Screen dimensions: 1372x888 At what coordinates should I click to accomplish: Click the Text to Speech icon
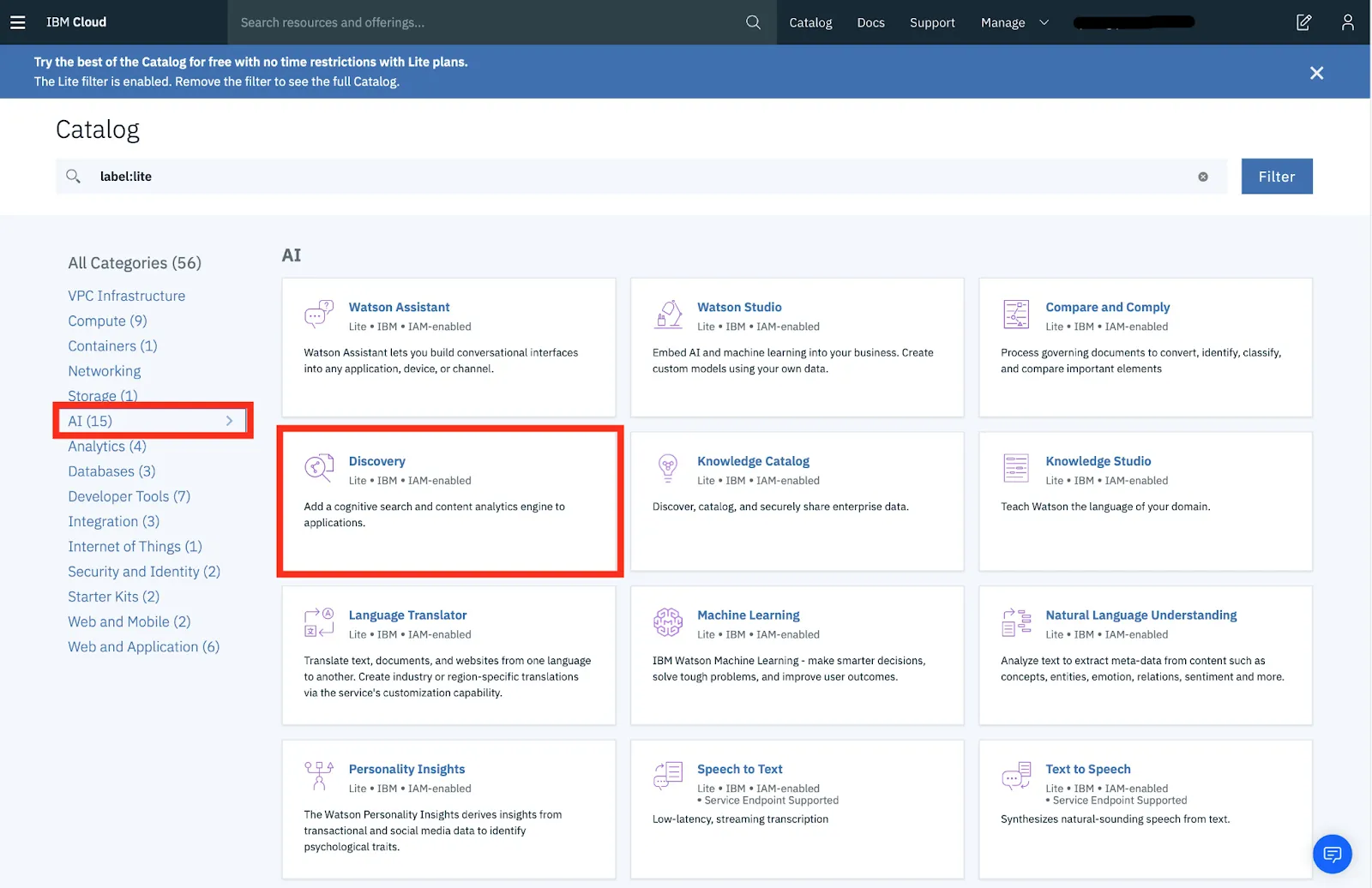pos(1016,776)
